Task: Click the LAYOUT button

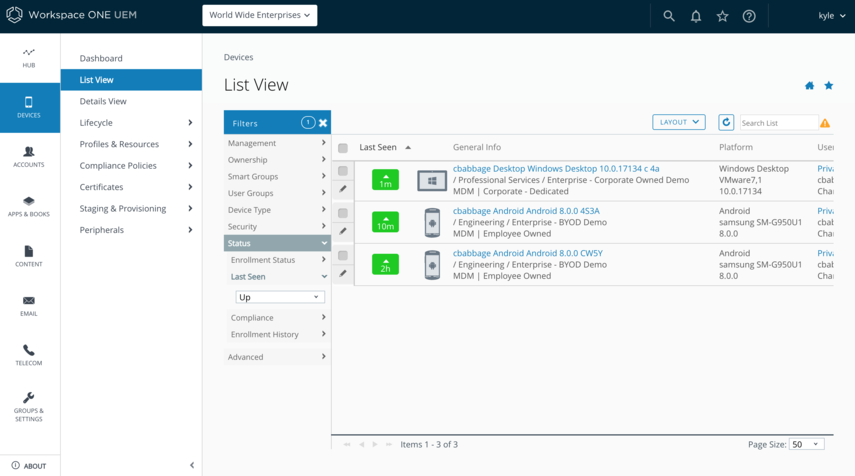Action: pyautogui.click(x=678, y=122)
